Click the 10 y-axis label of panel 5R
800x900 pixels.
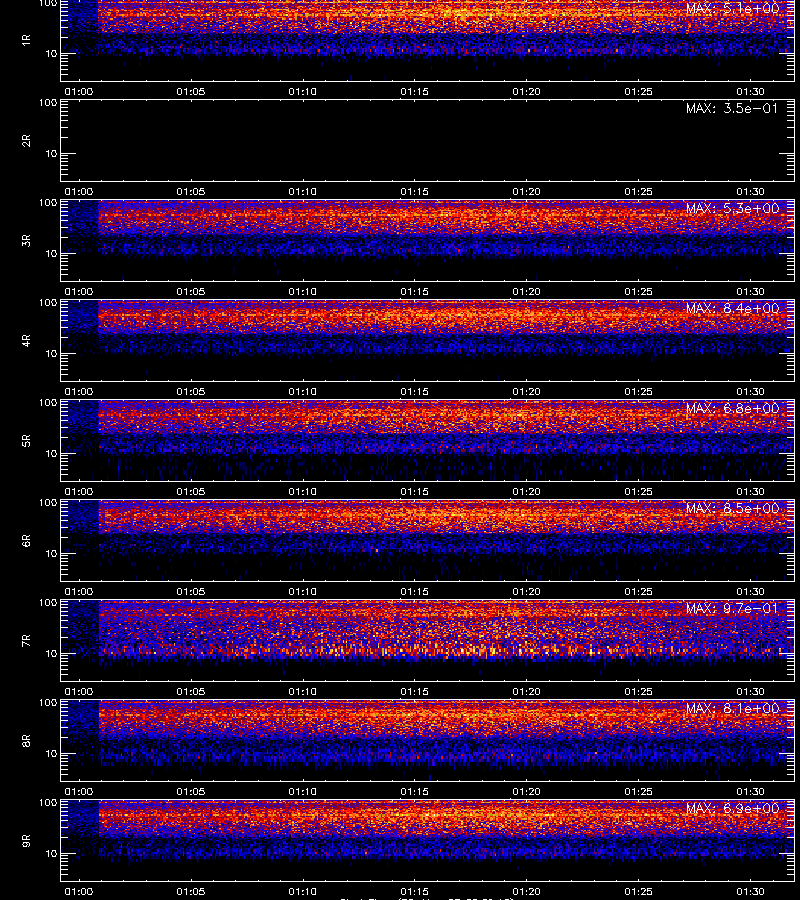click(x=52, y=453)
